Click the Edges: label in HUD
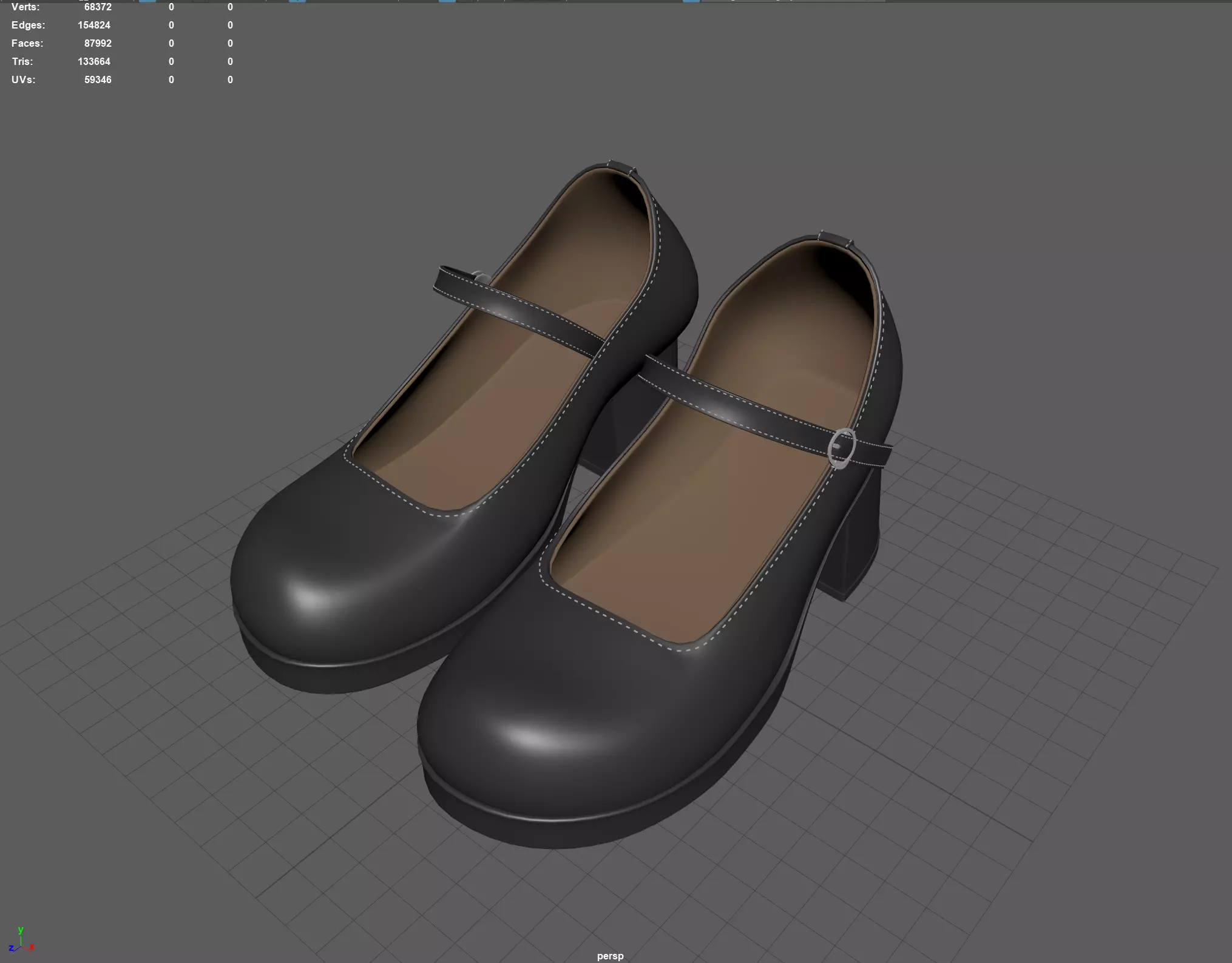Screen dimensions: 1232x963 coord(28,25)
